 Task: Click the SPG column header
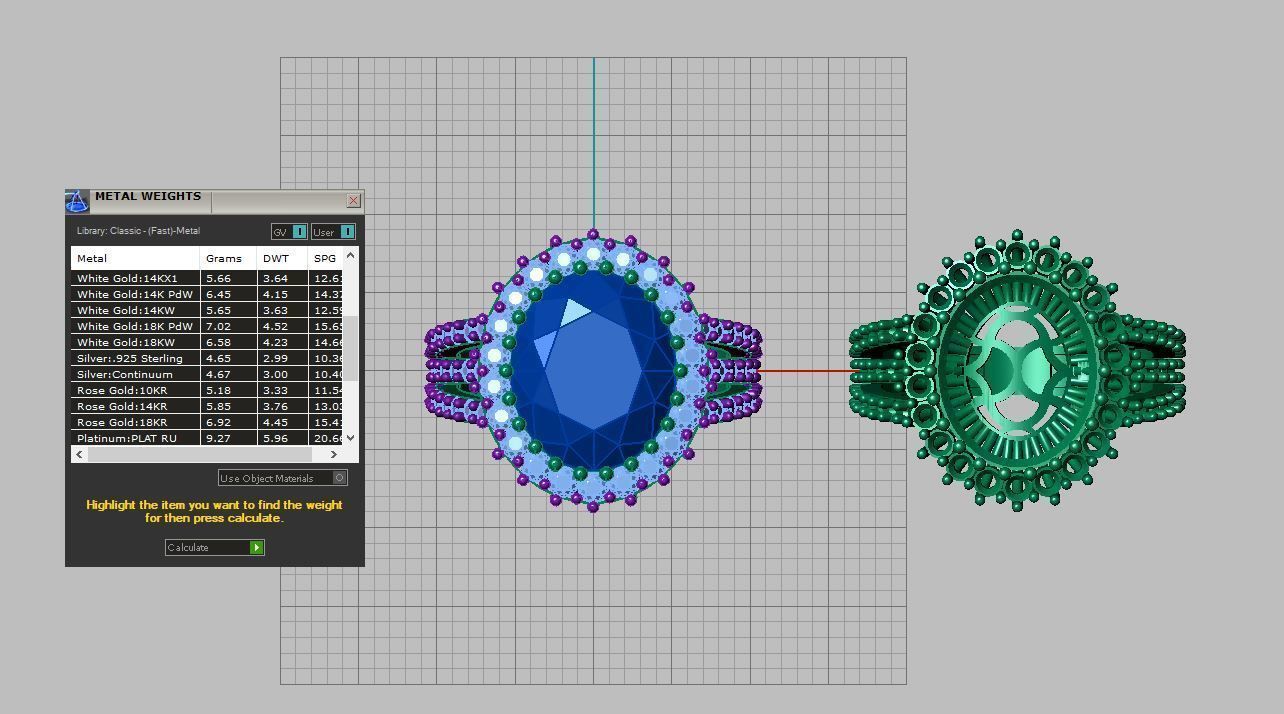tap(325, 258)
